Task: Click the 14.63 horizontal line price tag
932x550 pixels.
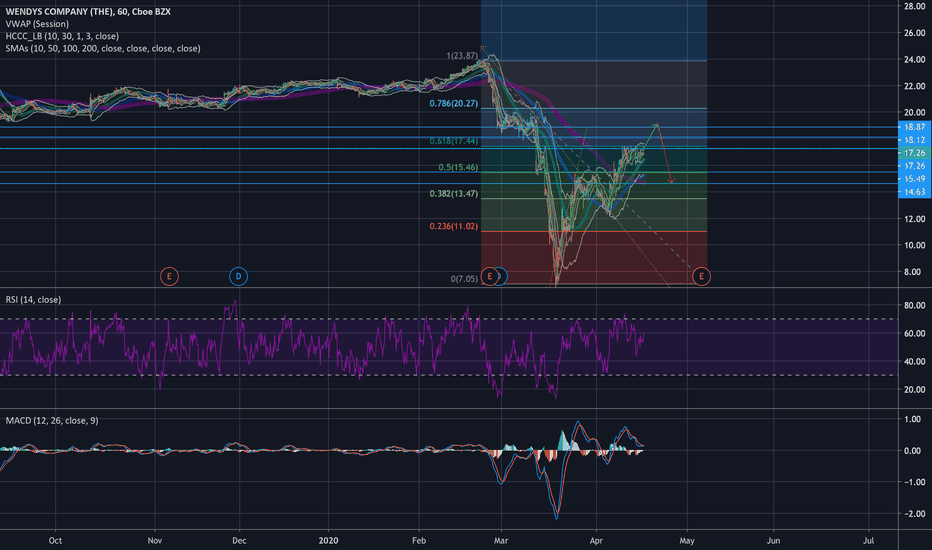Action: [x=914, y=191]
